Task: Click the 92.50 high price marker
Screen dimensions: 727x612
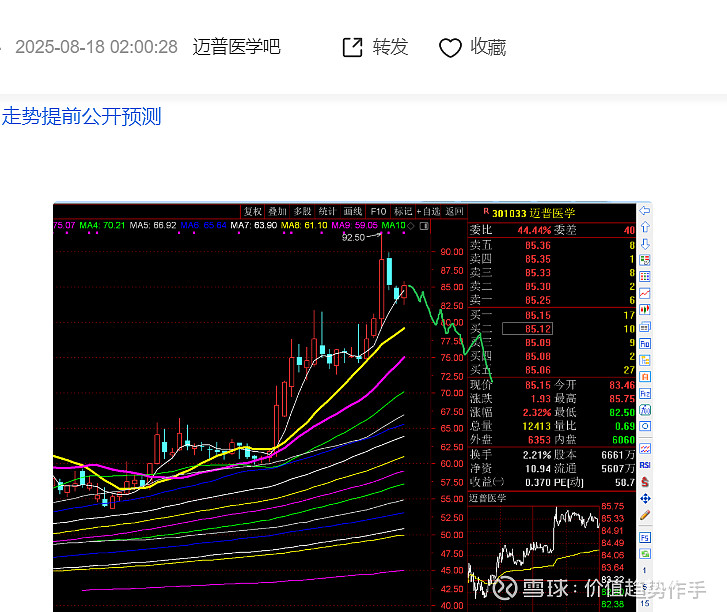Action: click(x=353, y=237)
